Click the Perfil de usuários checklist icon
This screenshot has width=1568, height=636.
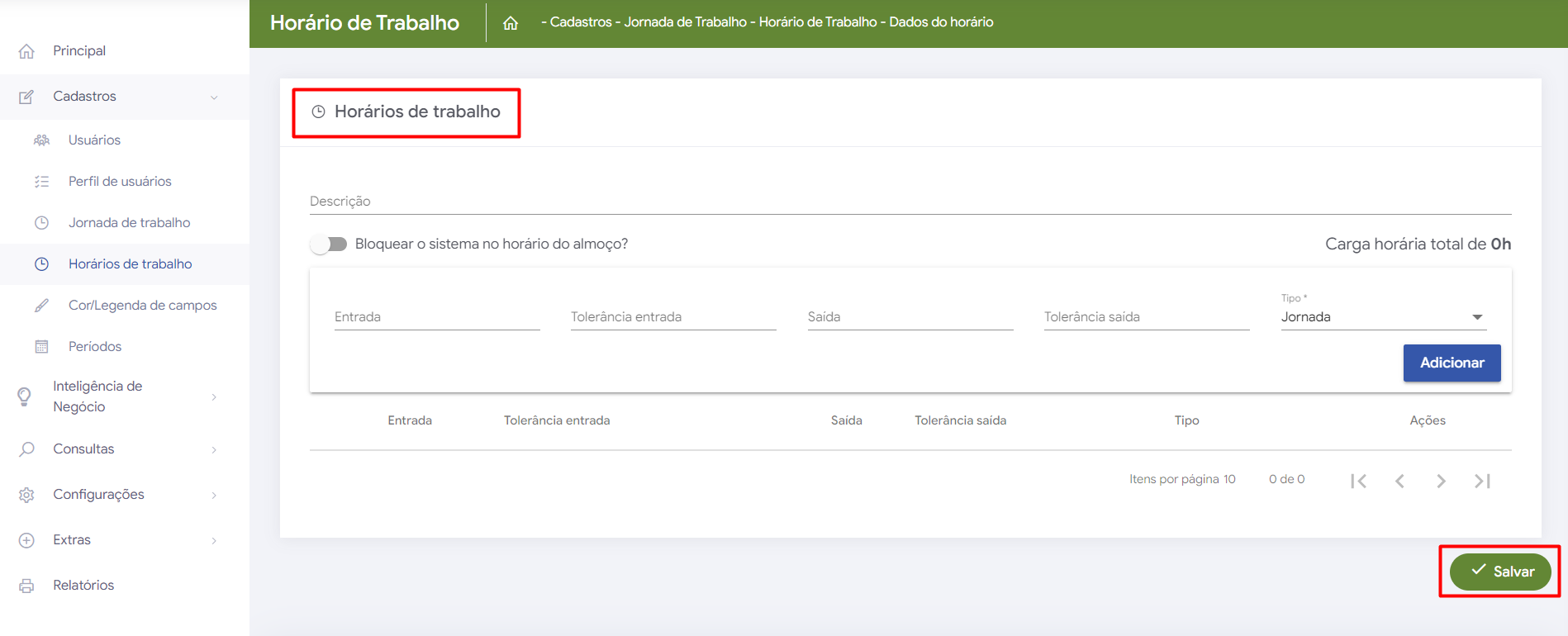[41, 182]
